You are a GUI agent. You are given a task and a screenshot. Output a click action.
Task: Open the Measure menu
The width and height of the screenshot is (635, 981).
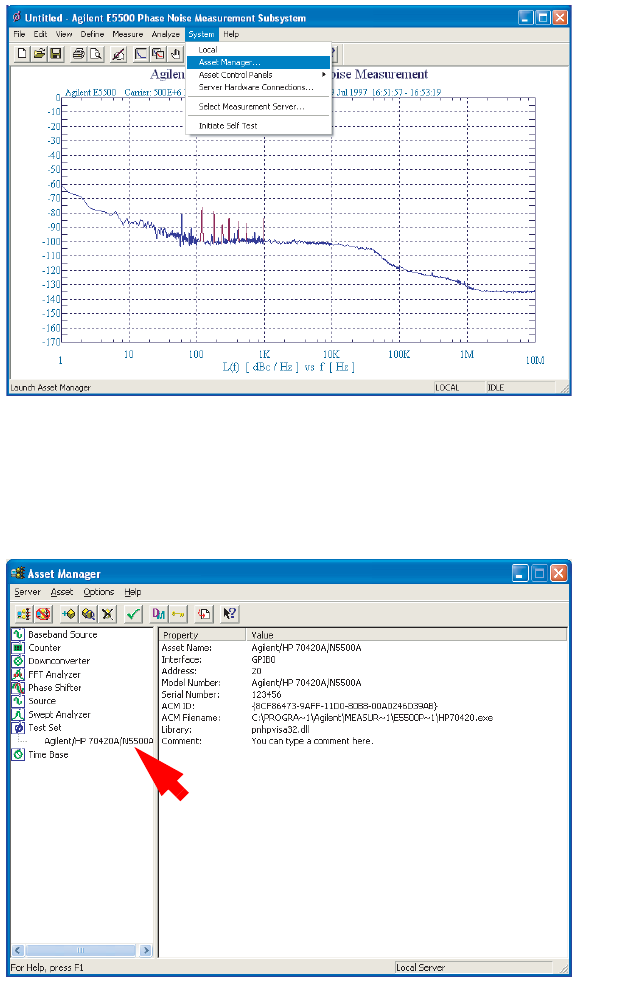click(x=127, y=34)
